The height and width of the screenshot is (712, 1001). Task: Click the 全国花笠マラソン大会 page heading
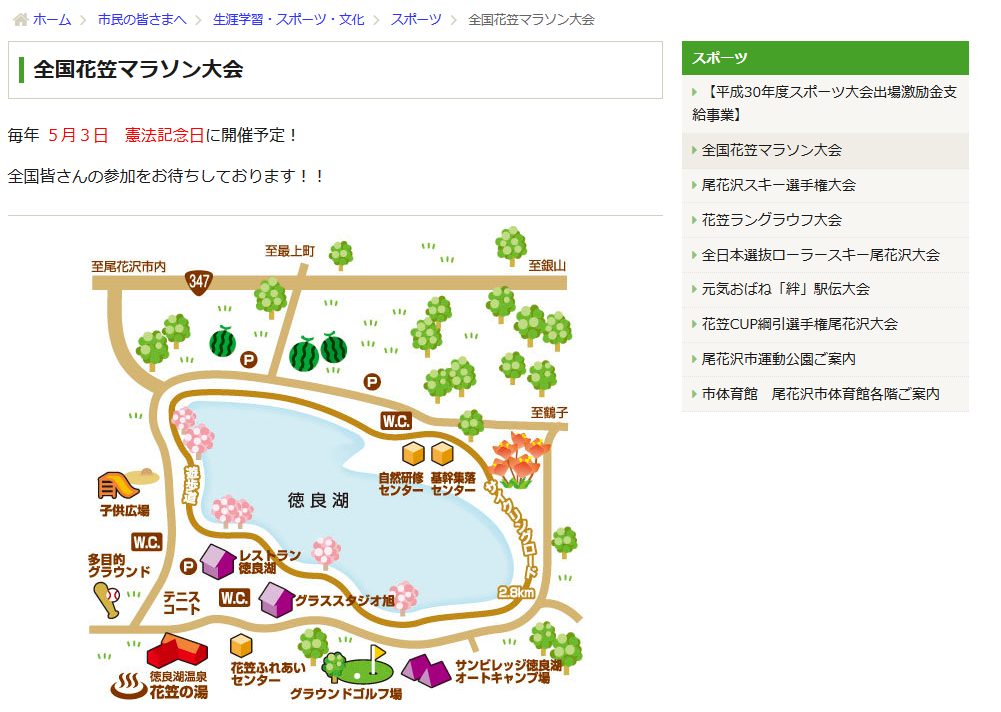point(139,70)
